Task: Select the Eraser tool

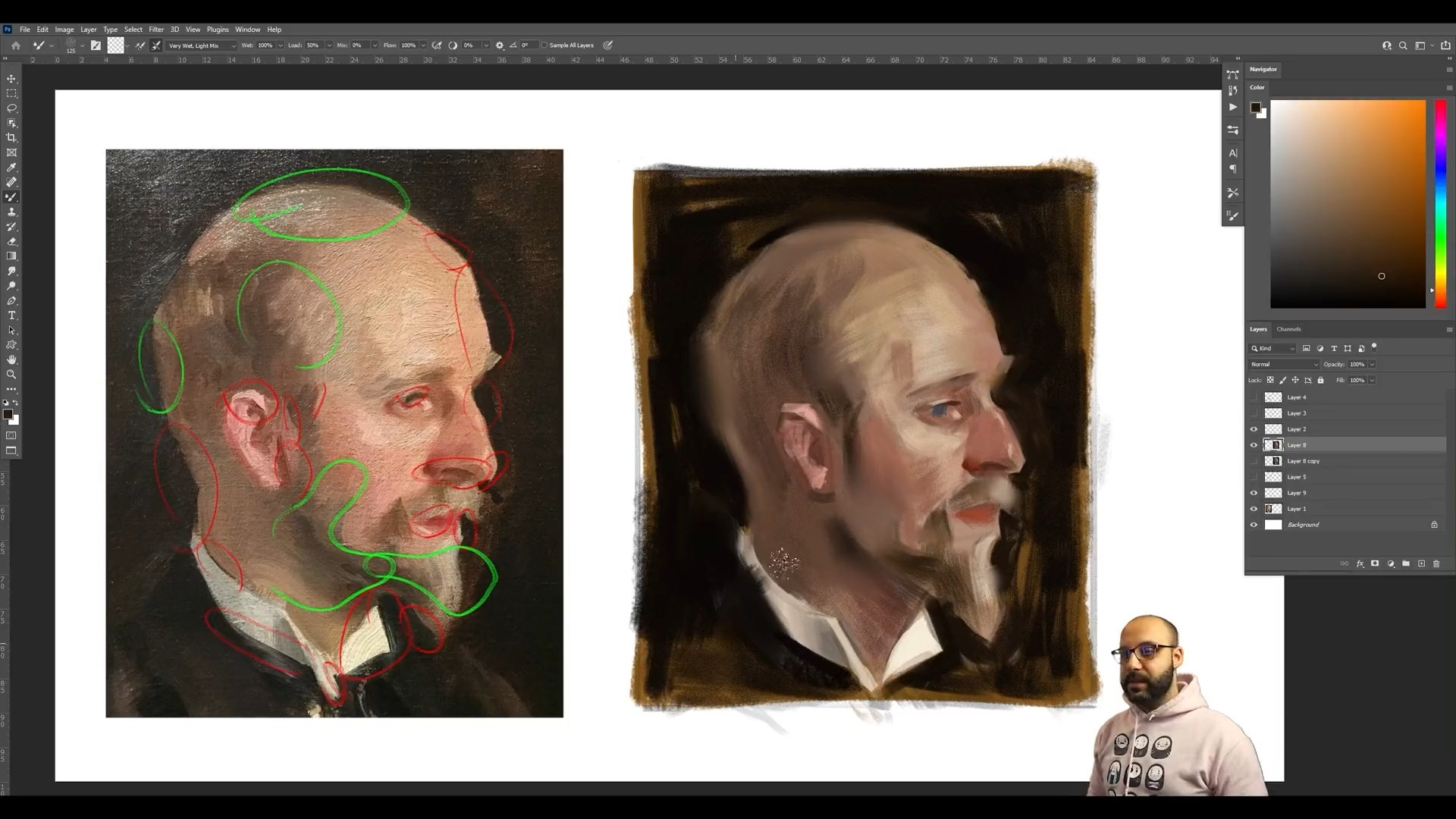Action: [x=11, y=241]
